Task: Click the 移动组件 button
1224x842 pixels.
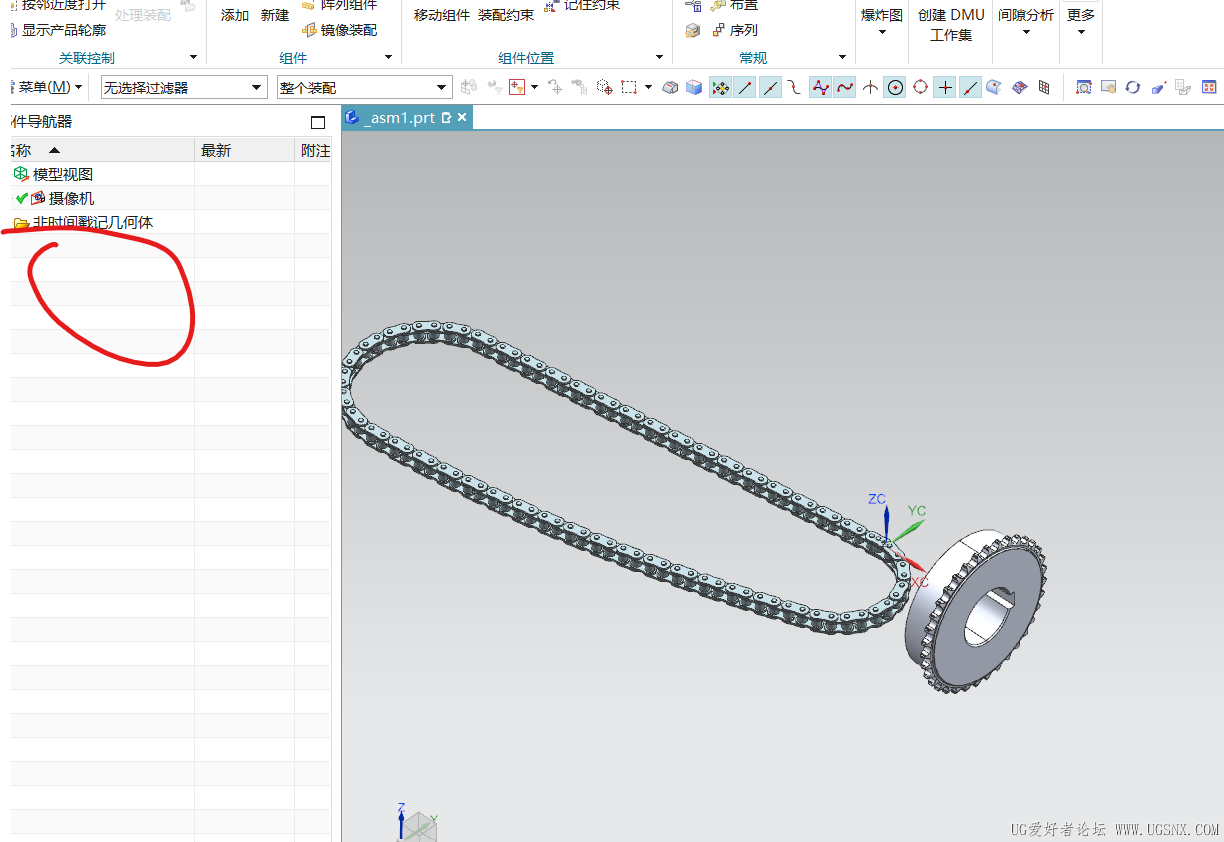Action: coord(442,15)
